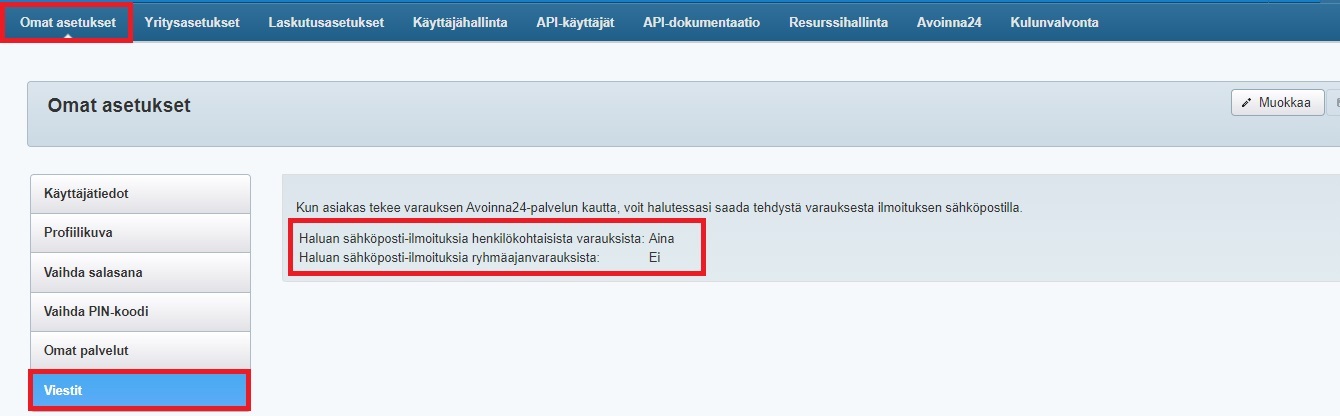Open the Laskutusasetukset tab
1340x416 pixels.
(326, 23)
